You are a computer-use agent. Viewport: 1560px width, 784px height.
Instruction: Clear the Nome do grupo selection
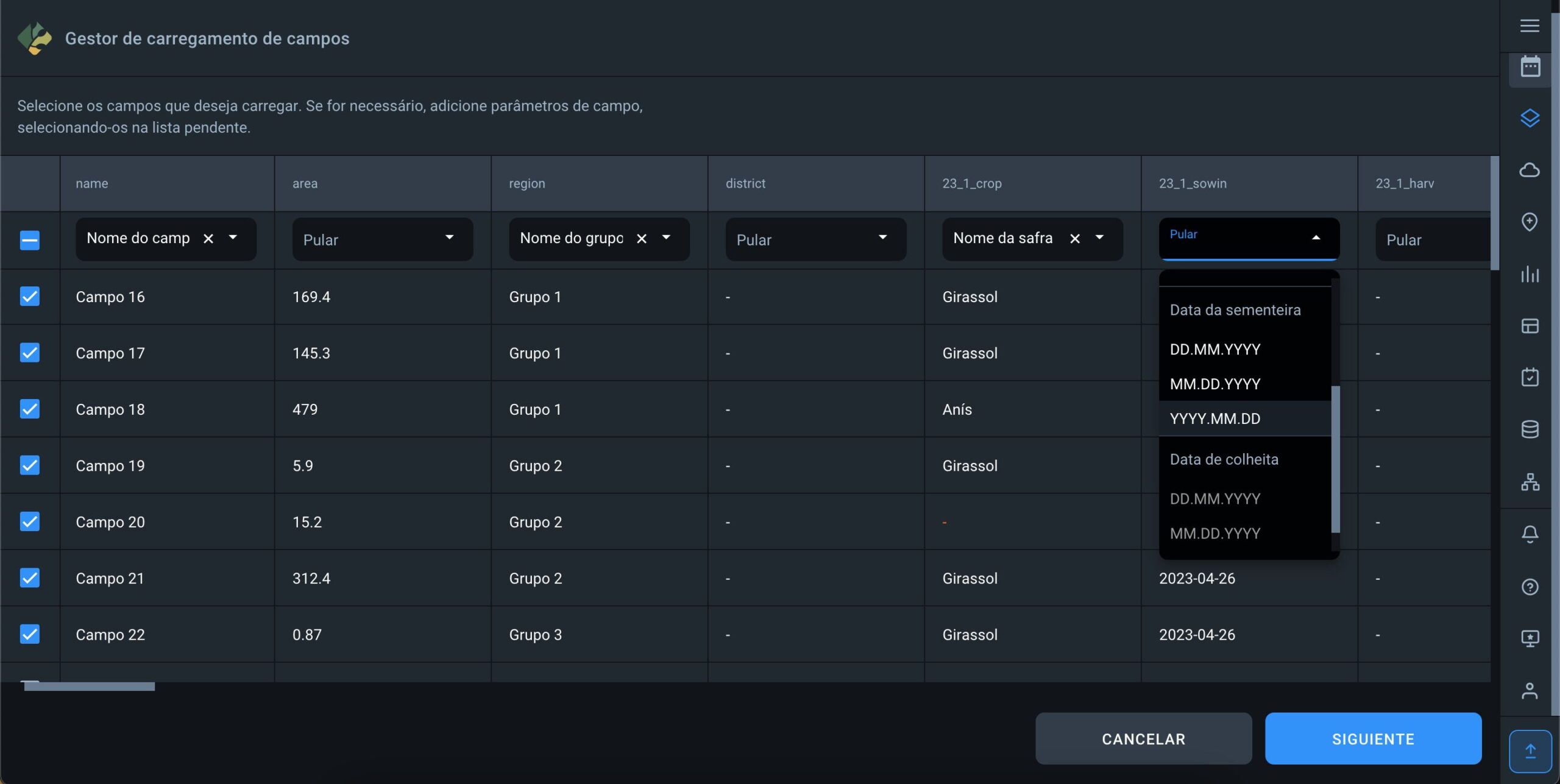pos(641,239)
